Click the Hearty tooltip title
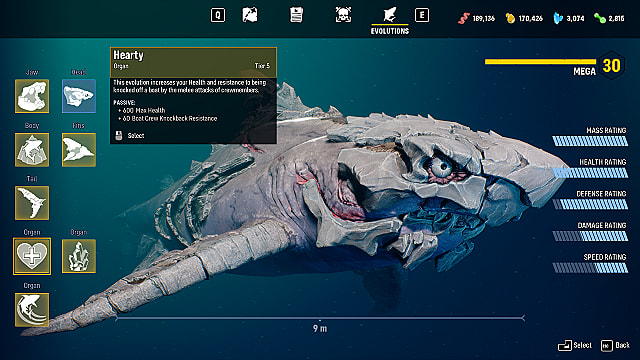640x360 pixels. click(x=128, y=55)
